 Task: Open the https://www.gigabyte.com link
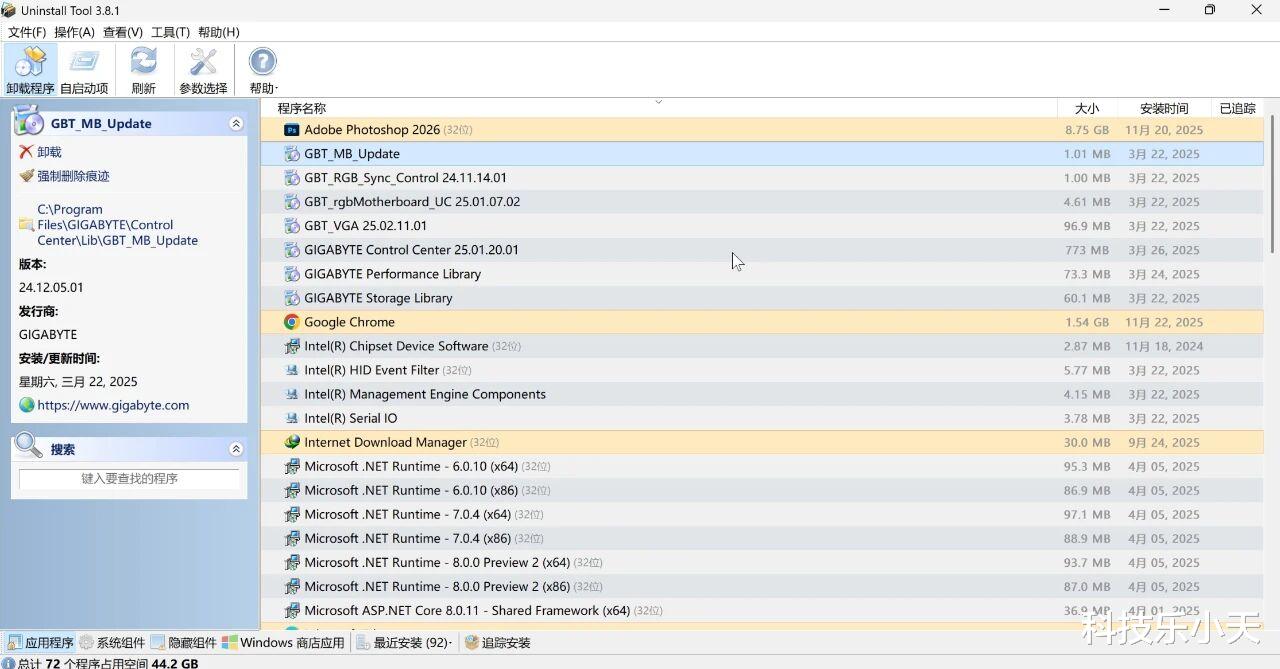[x=113, y=405]
